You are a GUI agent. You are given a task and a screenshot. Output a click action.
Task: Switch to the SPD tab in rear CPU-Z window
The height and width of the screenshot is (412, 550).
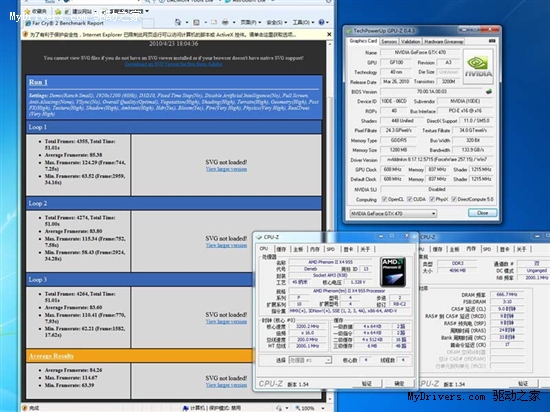click(487, 249)
